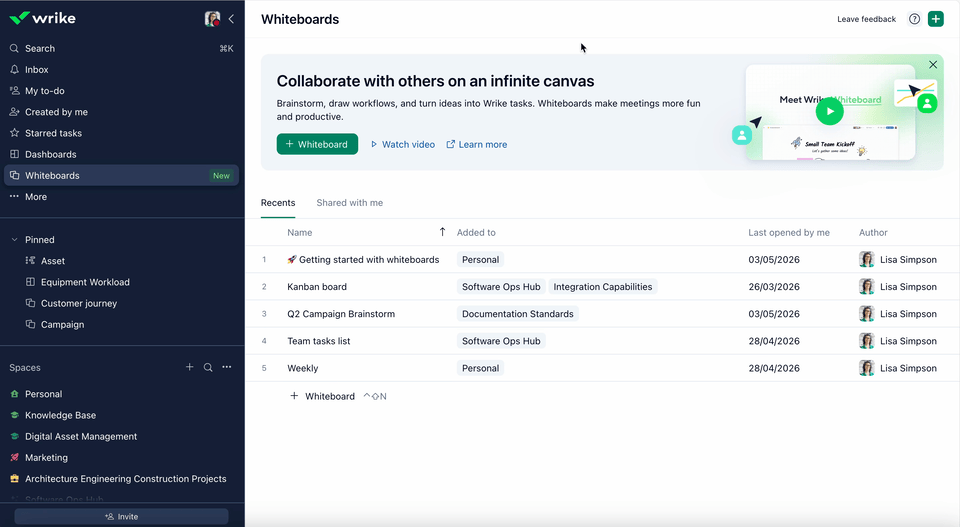The image size is (960, 527).
Task: Click the Wrike logo
Action: click(42, 18)
